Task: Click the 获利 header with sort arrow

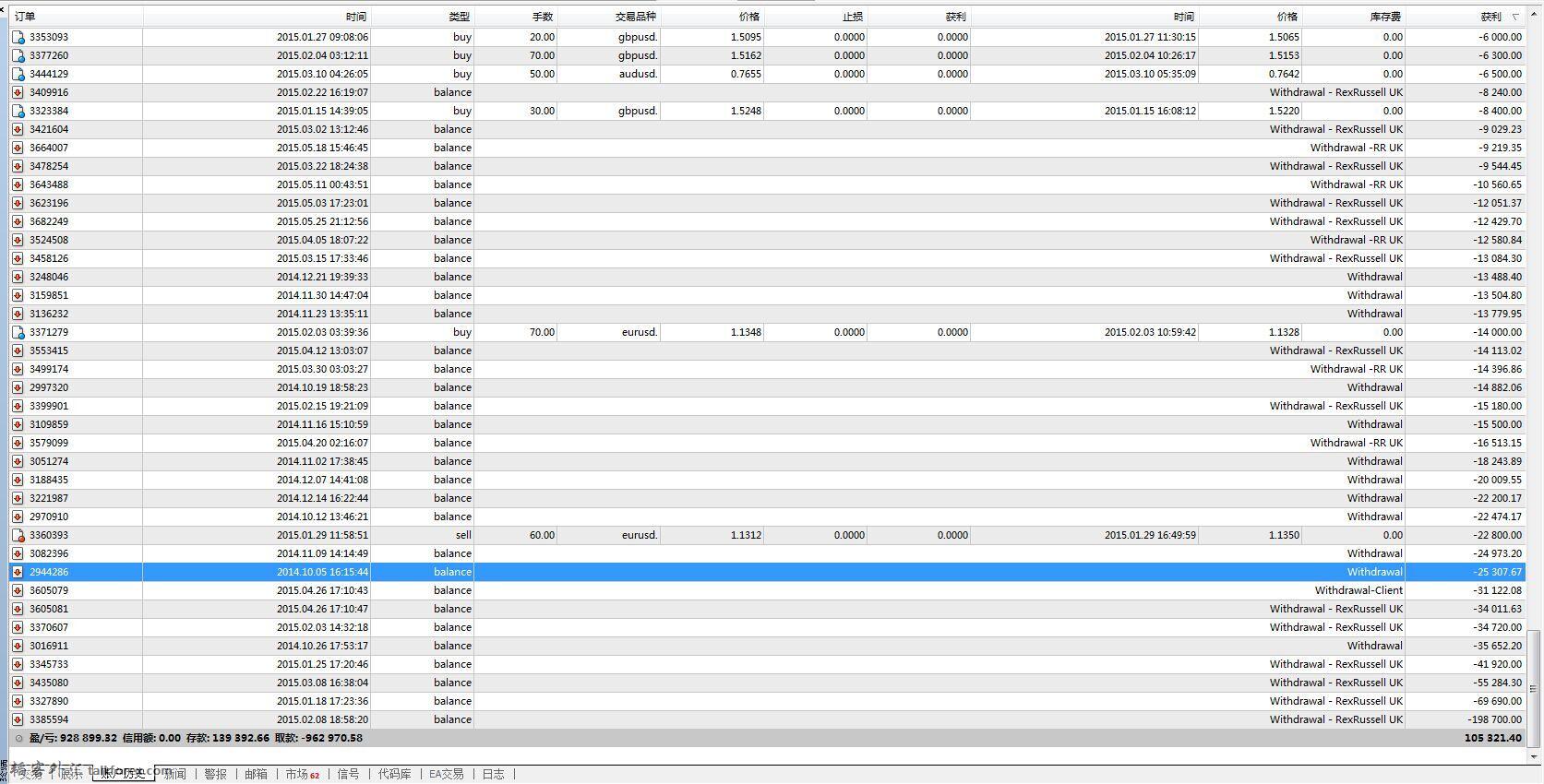Action: pos(1466,17)
